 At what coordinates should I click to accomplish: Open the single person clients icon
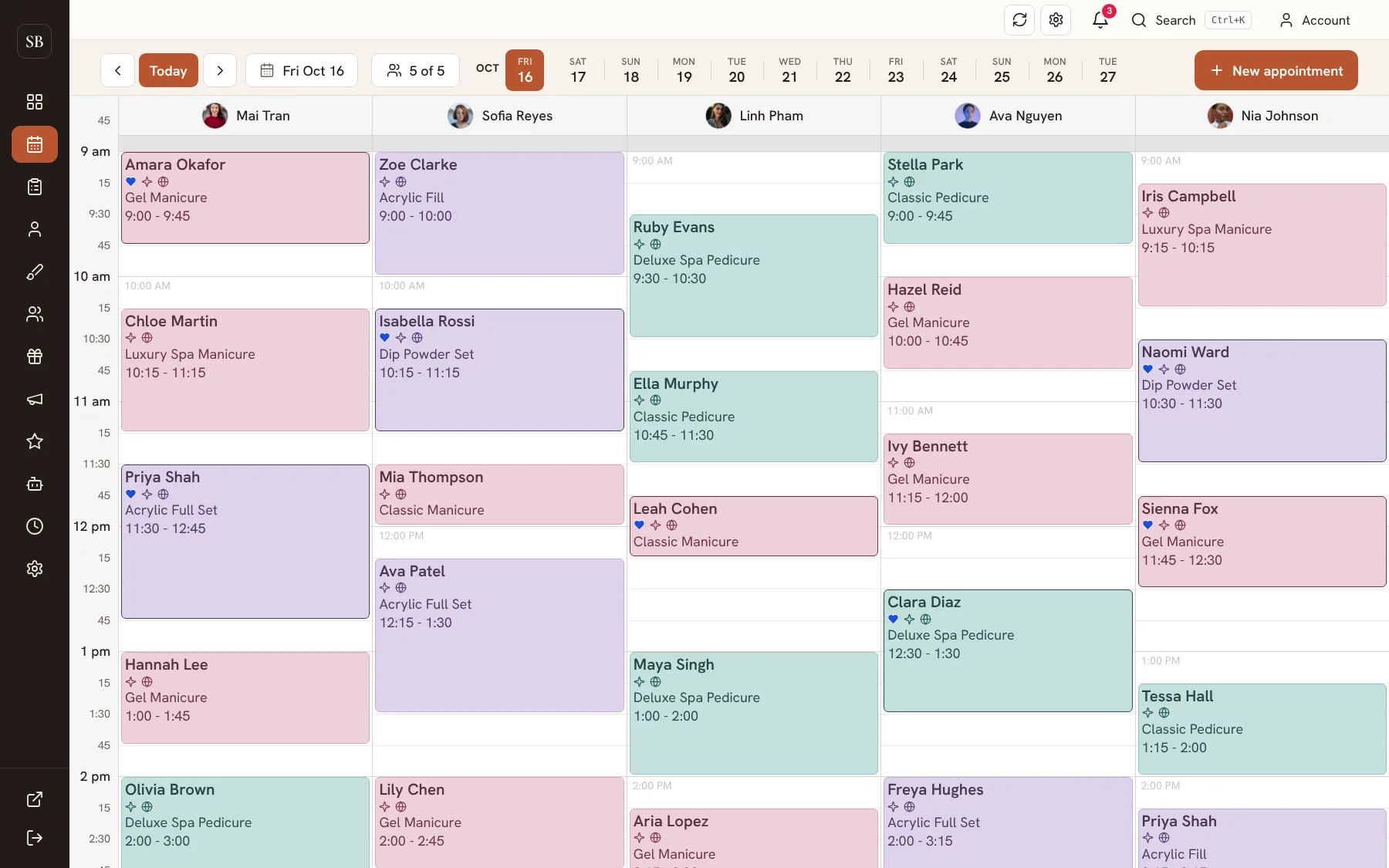(x=35, y=229)
